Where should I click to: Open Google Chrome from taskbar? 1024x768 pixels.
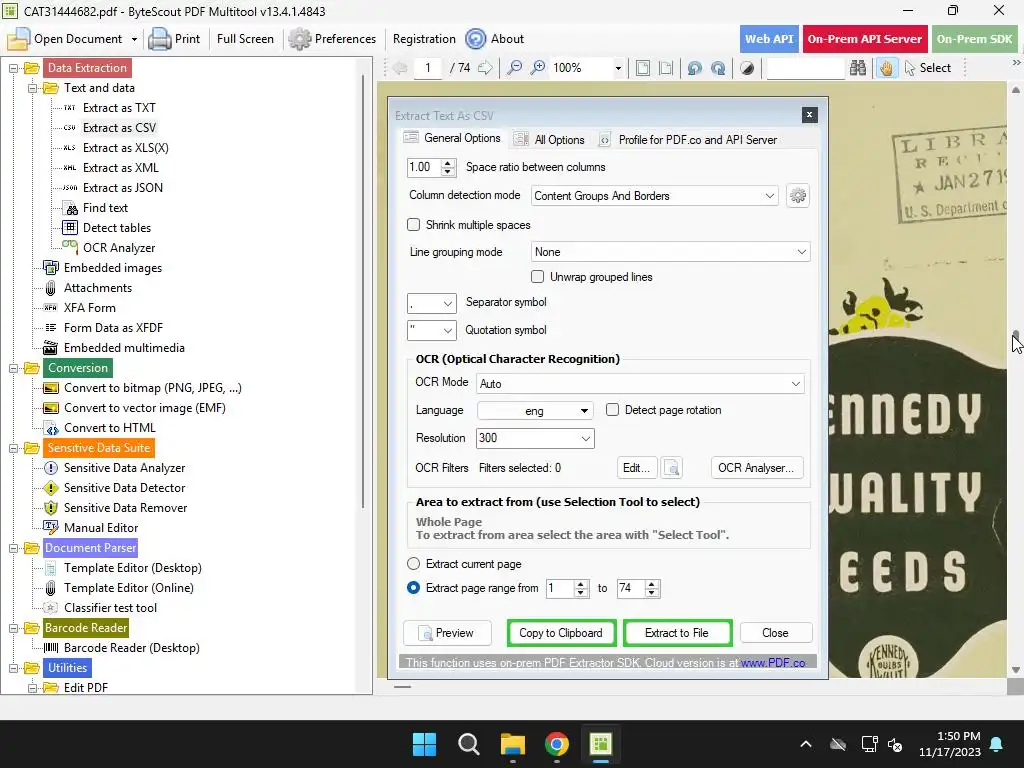[556, 744]
